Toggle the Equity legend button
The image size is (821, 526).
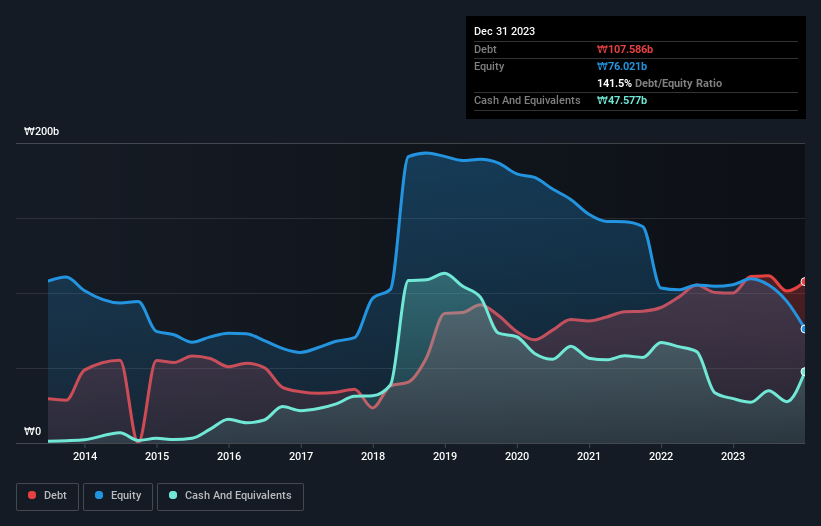(x=118, y=496)
